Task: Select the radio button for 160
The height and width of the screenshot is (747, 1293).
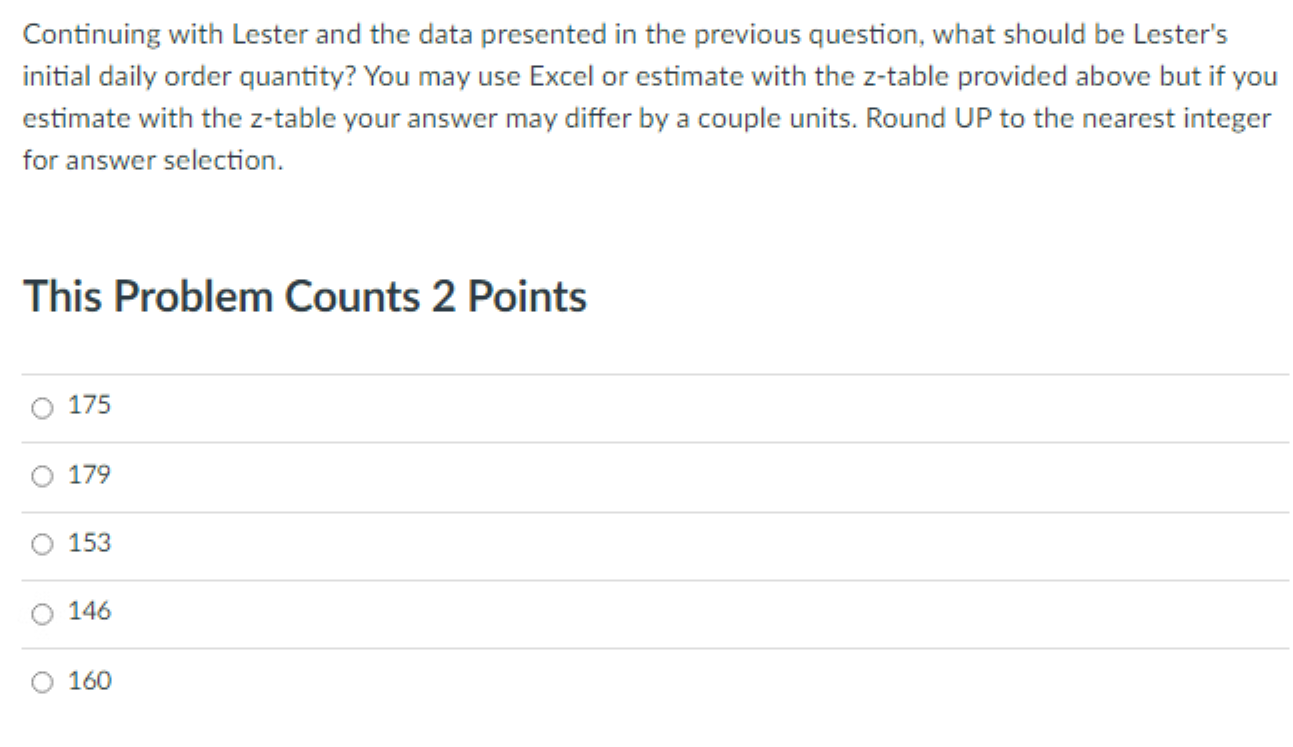Action: 42,683
